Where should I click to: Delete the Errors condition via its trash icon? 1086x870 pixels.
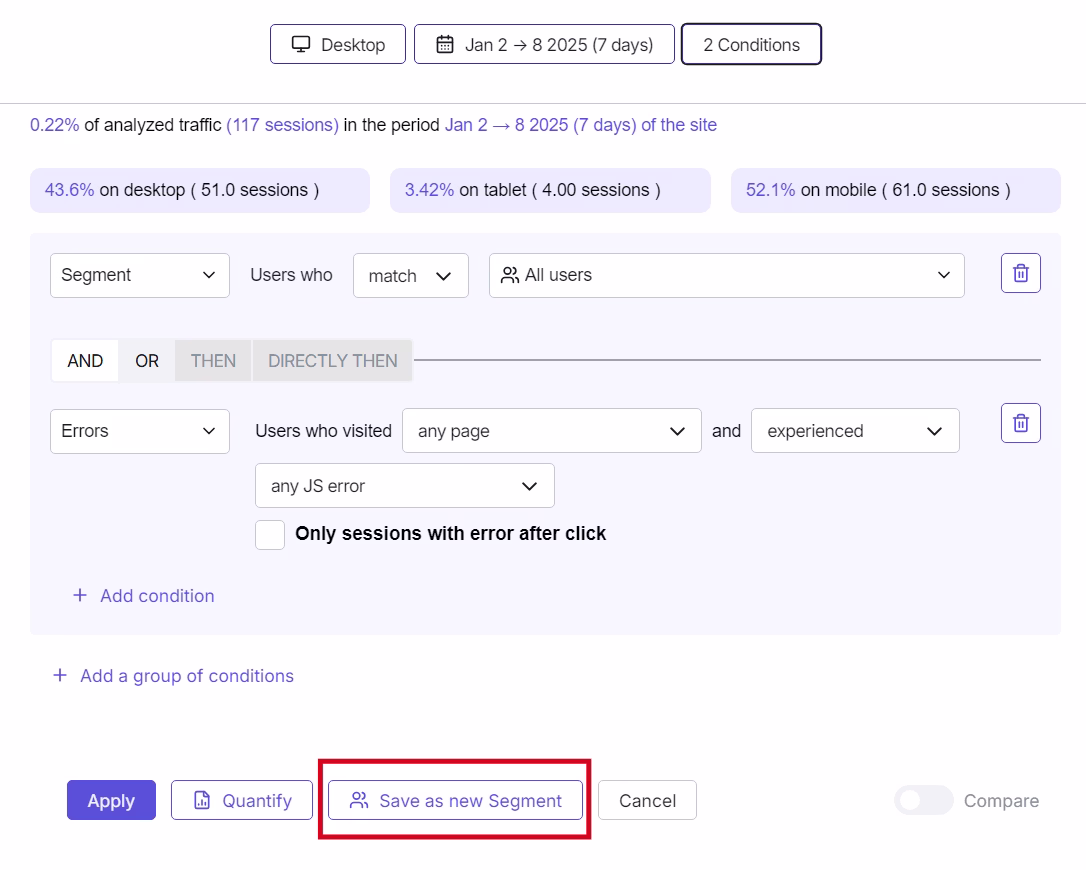coord(1020,422)
